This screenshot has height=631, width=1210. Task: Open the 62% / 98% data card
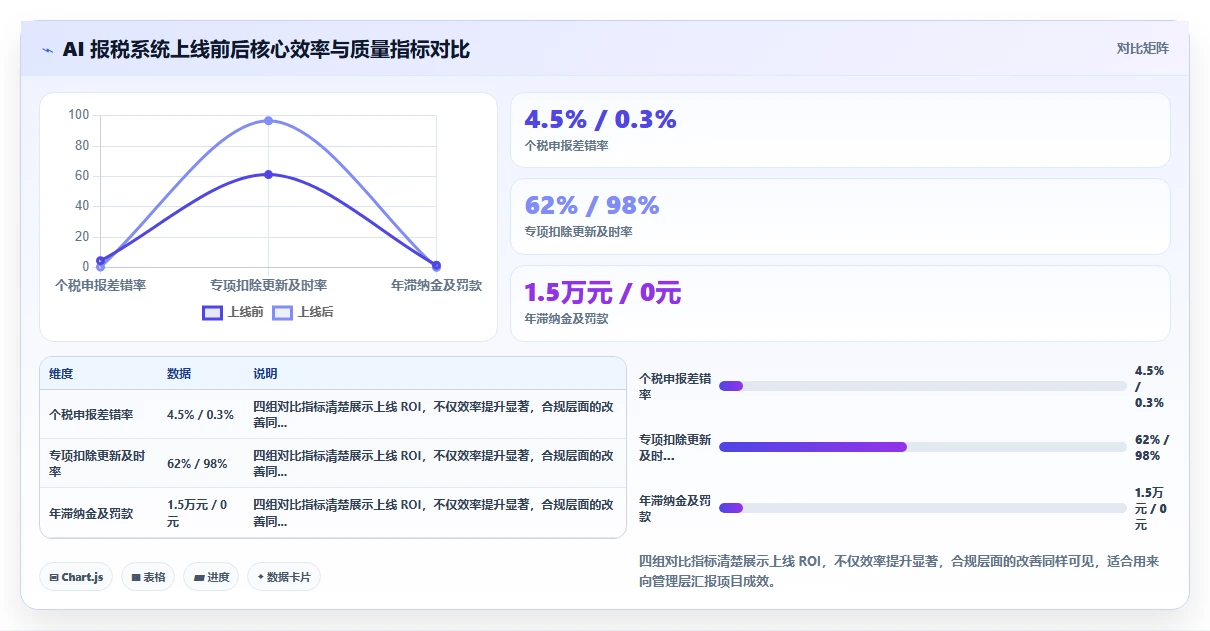pyautogui.click(x=840, y=216)
